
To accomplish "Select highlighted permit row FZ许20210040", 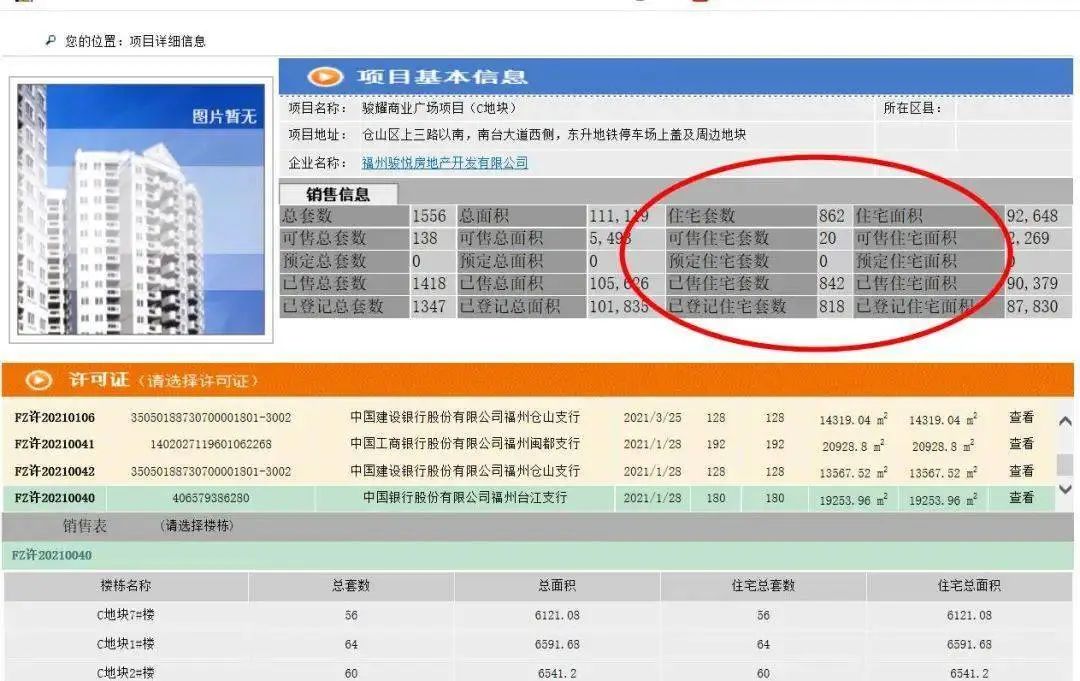I will coord(528,498).
